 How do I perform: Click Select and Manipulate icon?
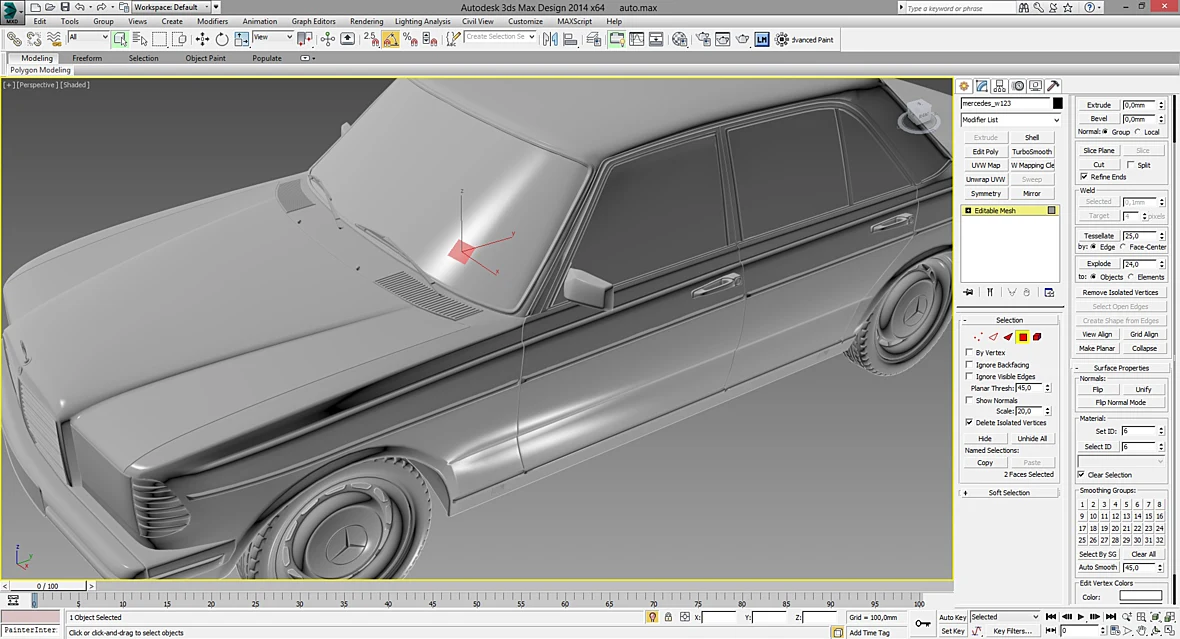tap(328, 39)
